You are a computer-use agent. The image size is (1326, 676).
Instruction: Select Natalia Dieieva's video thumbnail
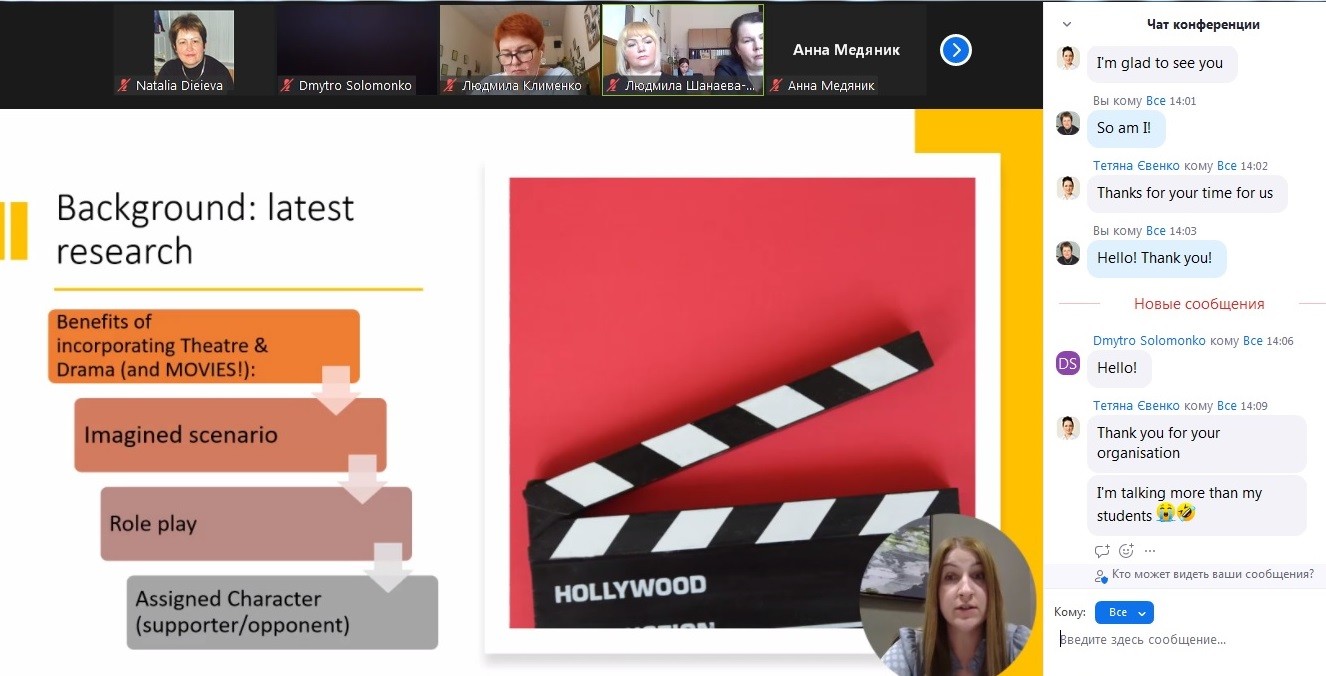point(194,51)
